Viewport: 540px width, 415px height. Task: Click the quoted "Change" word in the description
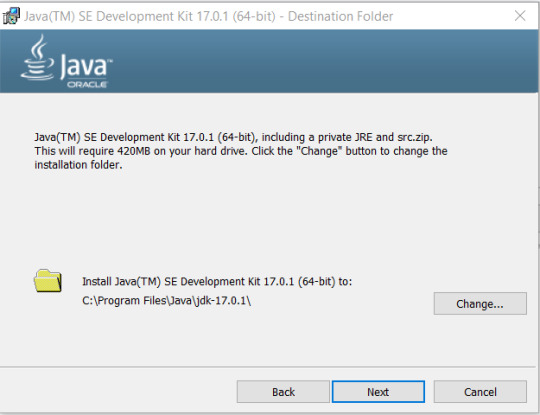tap(319, 151)
